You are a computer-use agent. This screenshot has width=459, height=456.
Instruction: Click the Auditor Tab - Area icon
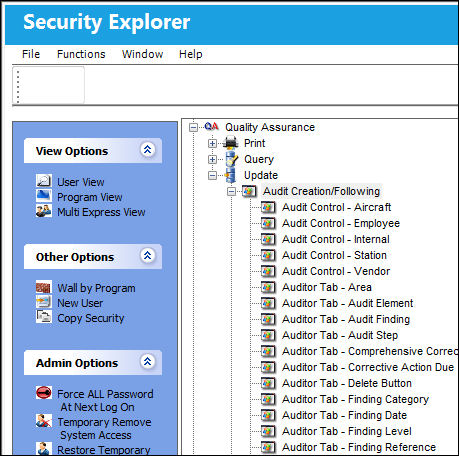pyautogui.click(x=268, y=287)
